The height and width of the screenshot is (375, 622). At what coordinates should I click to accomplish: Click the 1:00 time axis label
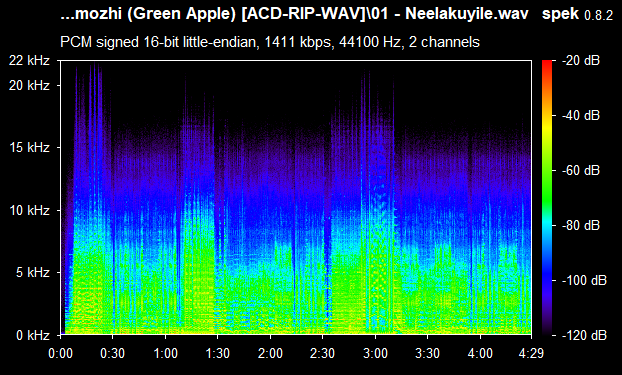pyautogui.click(x=165, y=353)
